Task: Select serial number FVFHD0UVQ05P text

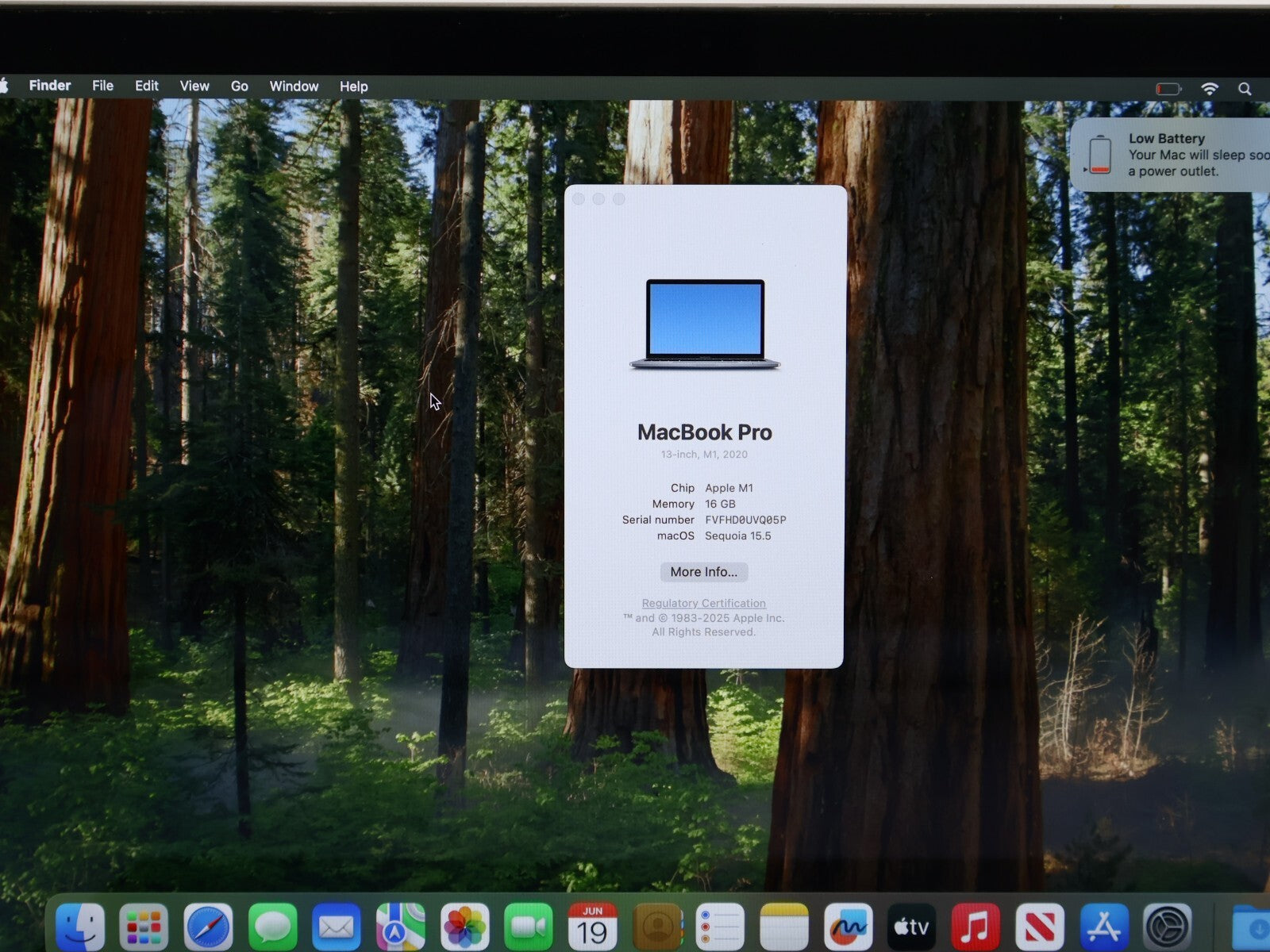Action: (745, 520)
